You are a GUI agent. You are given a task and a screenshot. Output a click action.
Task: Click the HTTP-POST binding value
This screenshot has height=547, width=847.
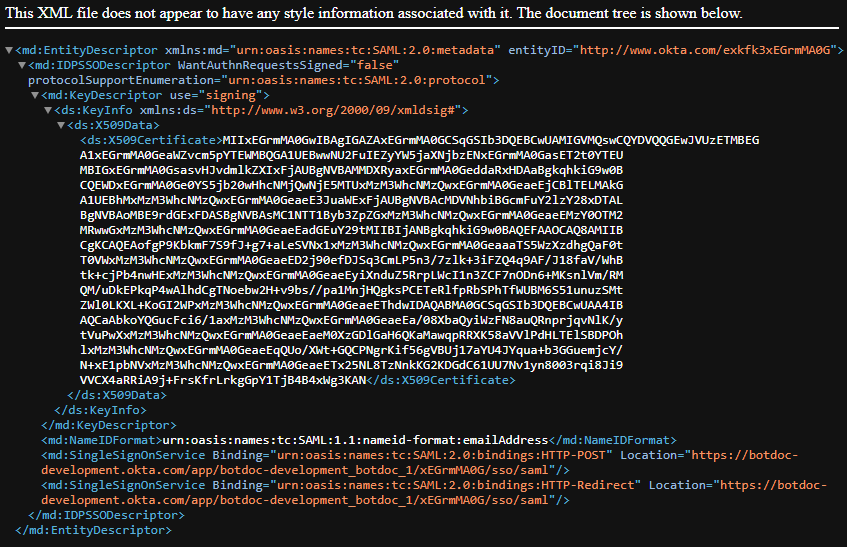(441, 455)
